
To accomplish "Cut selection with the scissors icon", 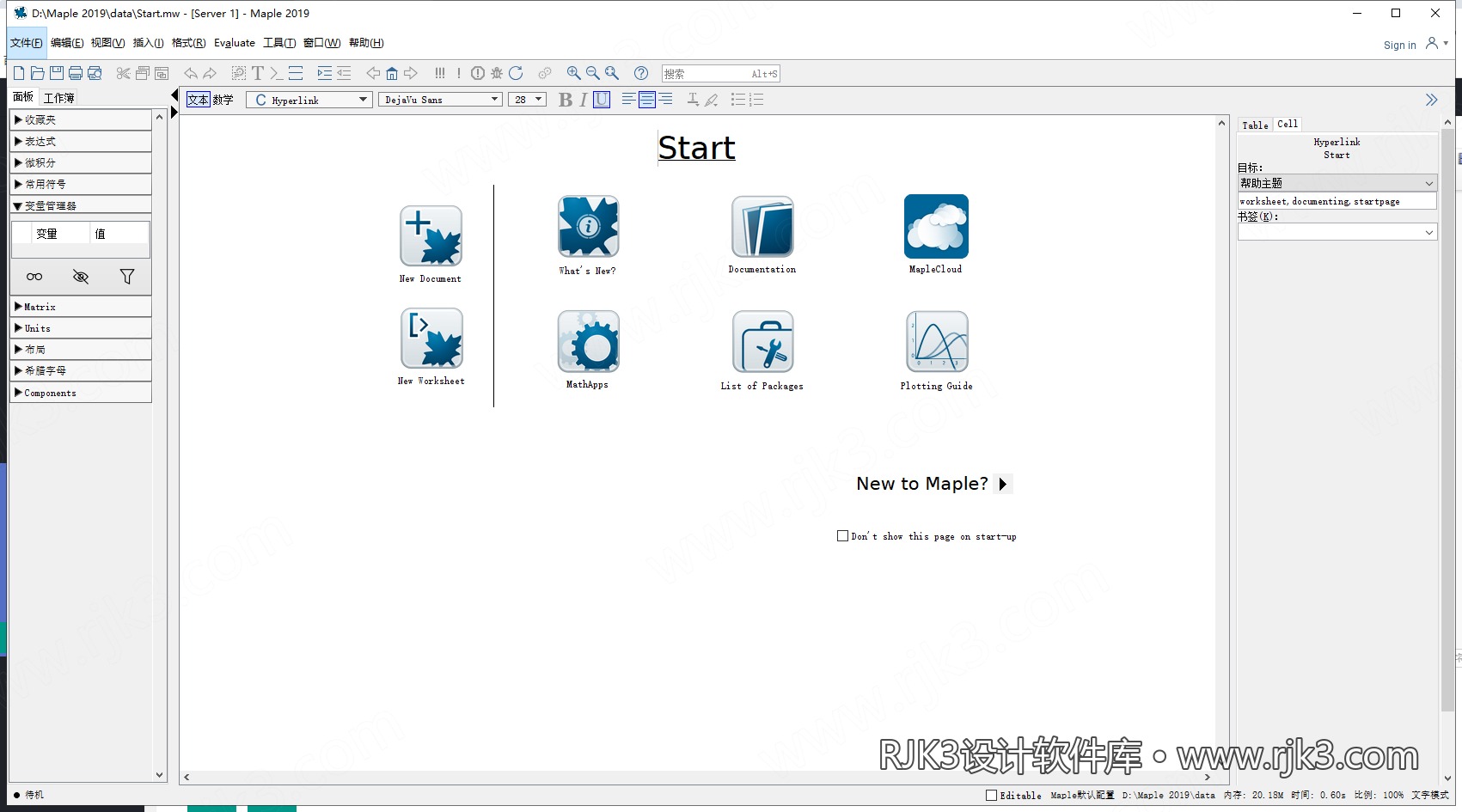I will click(x=124, y=73).
